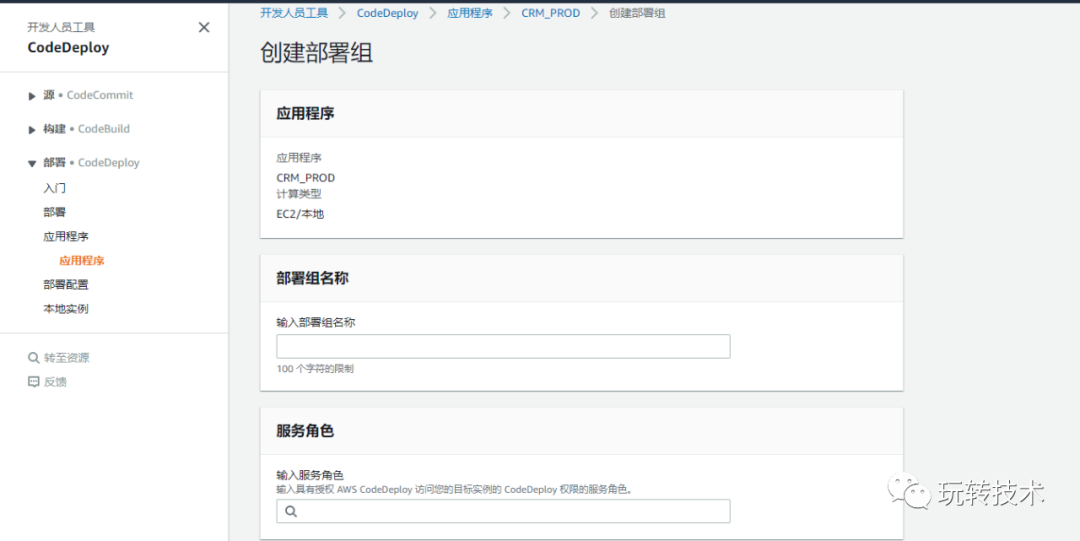Open the 应用程序 parent sidebar item
Screen dimensions: 1080x541
tap(66, 236)
